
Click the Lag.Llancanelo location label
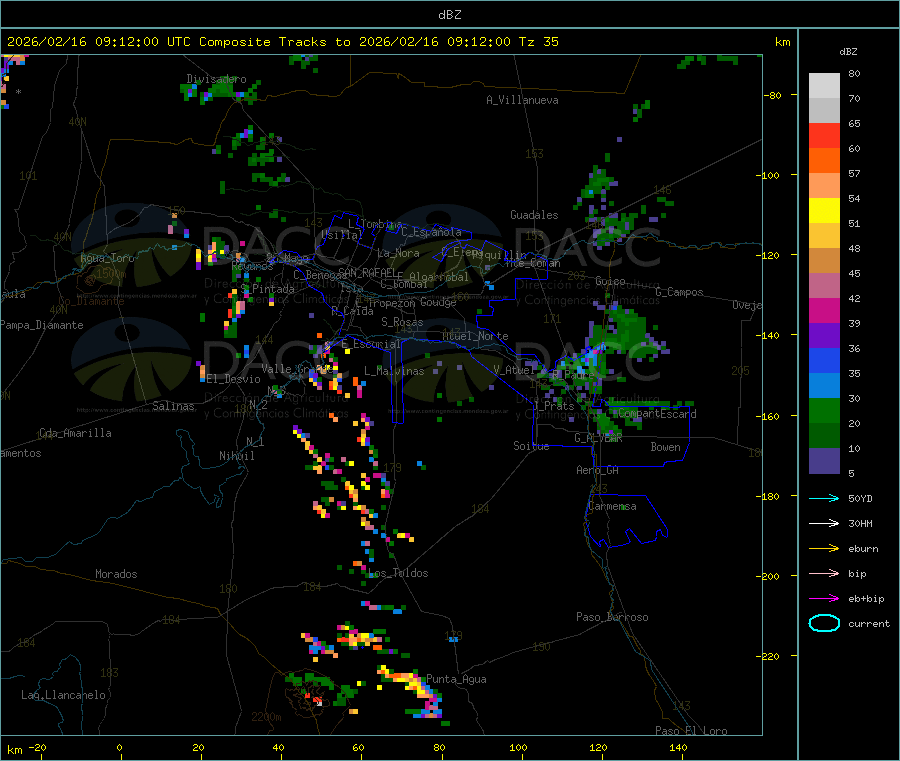point(64,695)
